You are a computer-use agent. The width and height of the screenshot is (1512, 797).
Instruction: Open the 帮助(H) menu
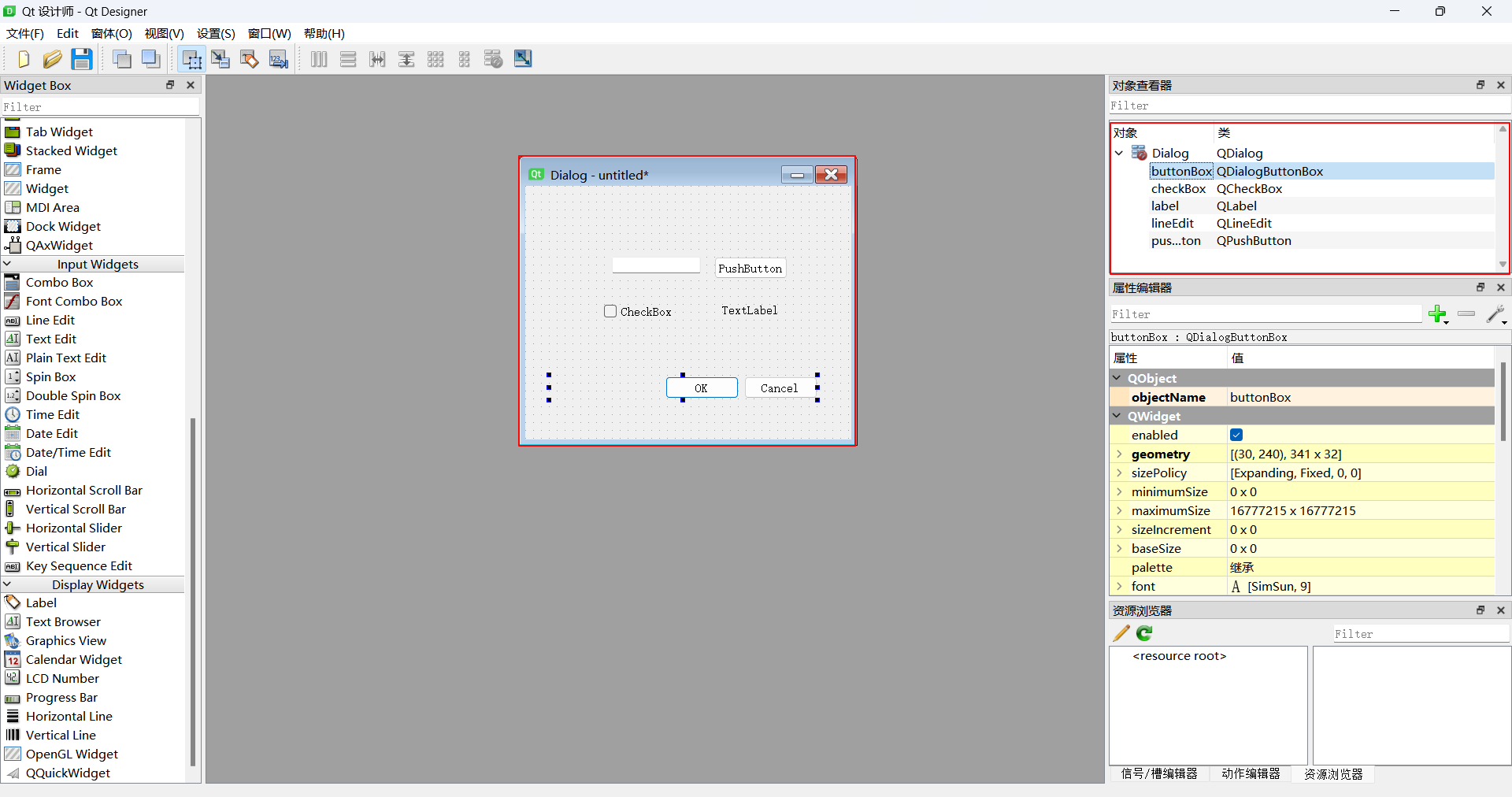click(324, 33)
